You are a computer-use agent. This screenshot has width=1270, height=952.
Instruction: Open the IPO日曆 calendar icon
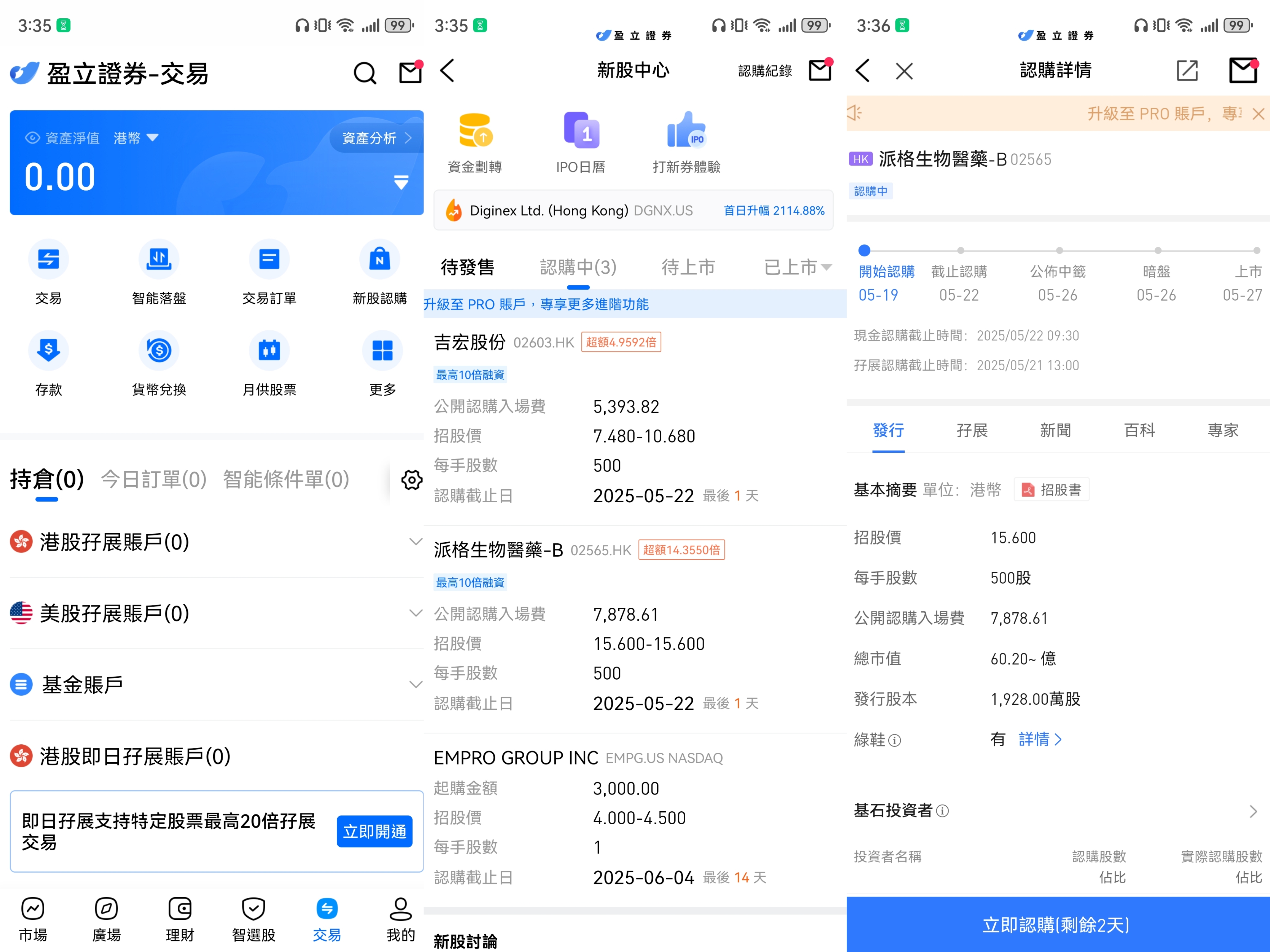click(x=581, y=130)
